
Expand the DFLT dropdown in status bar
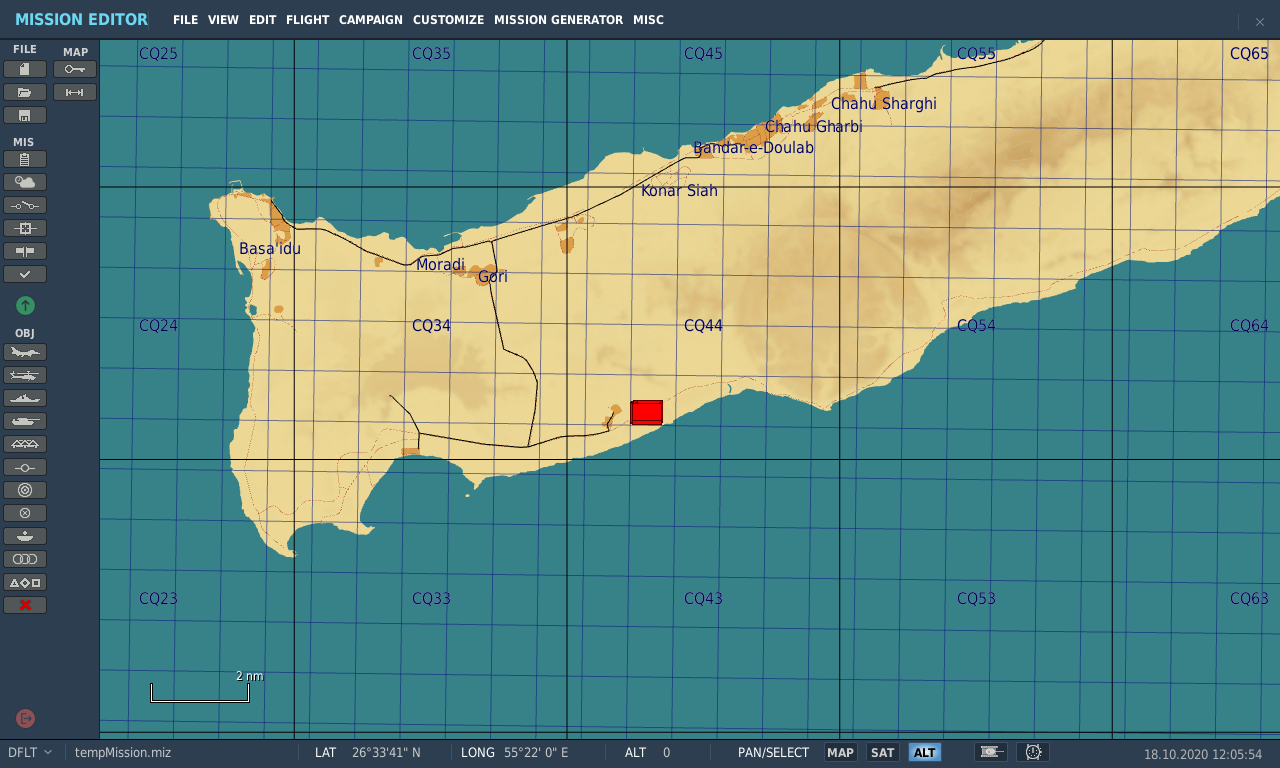pyautogui.click(x=30, y=753)
